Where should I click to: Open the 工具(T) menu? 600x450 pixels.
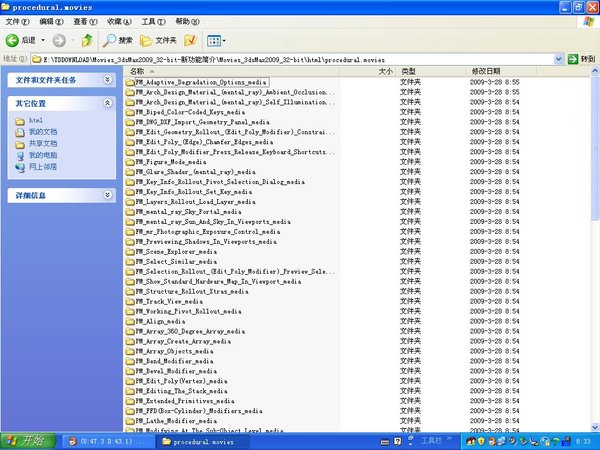coord(153,21)
